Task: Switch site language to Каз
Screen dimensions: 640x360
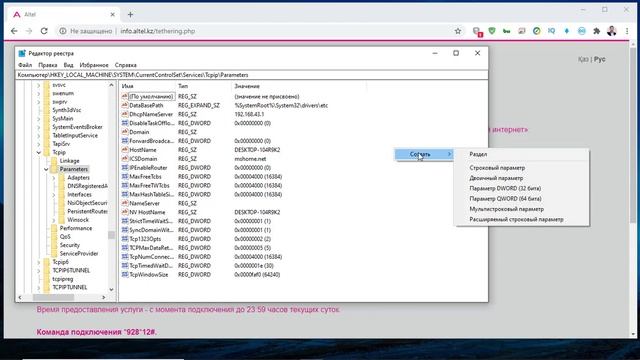Action: [x=583, y=59]
